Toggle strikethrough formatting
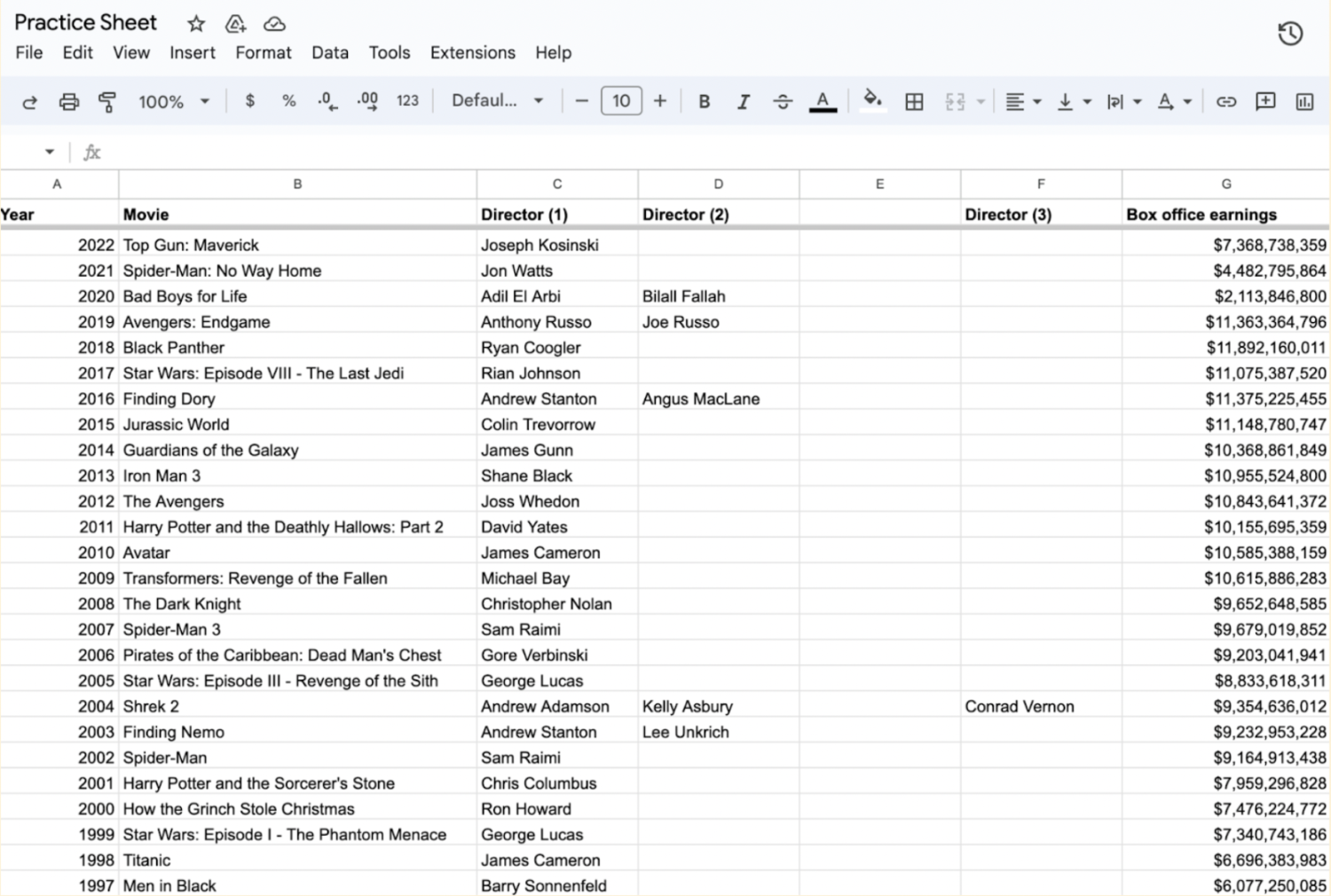1331x896 pixels. click(x=783, y=101)
